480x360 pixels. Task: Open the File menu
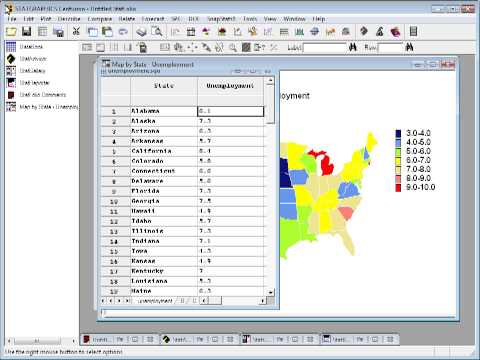click(x=12, y=19)
